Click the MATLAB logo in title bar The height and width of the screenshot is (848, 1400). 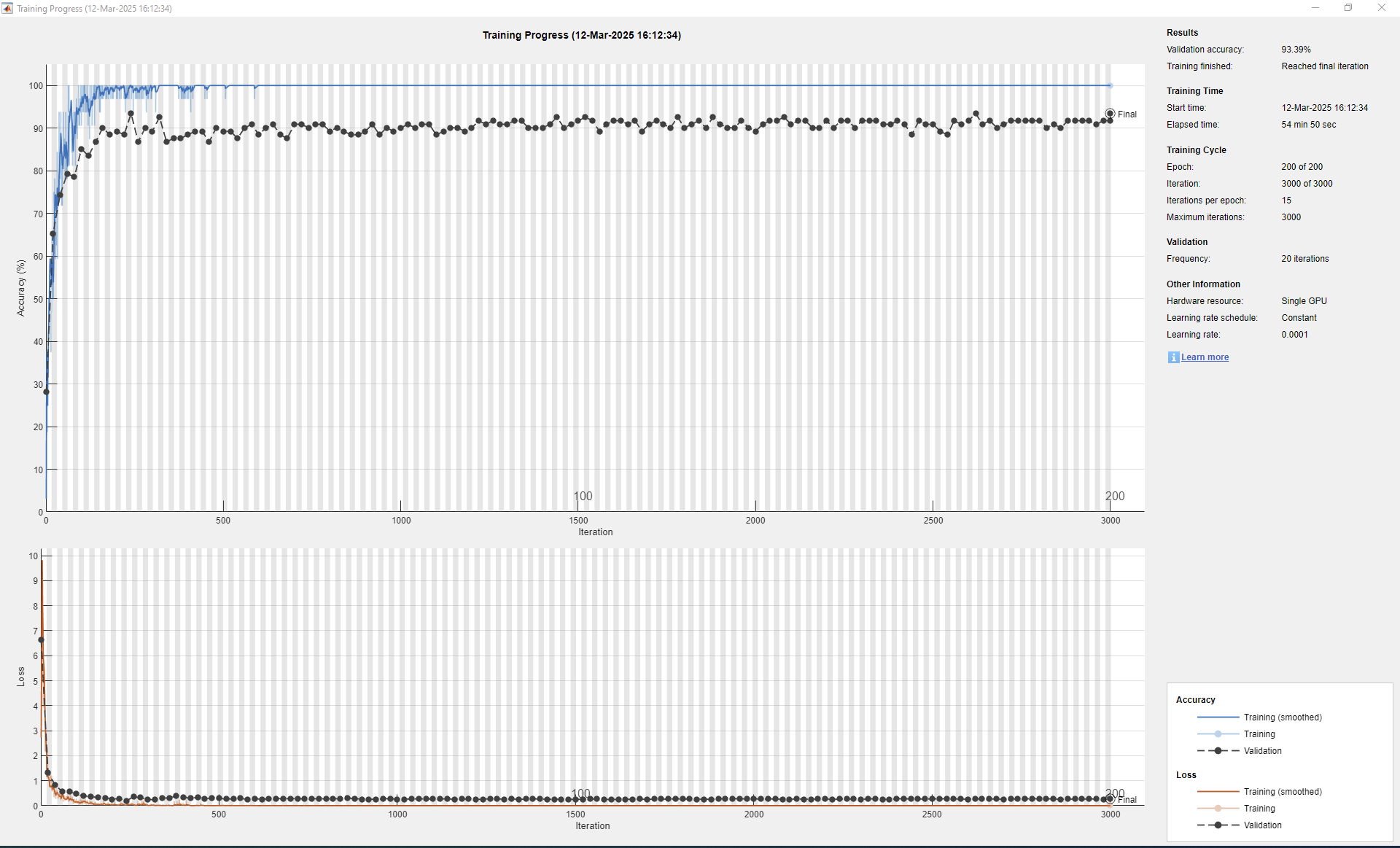7,8
